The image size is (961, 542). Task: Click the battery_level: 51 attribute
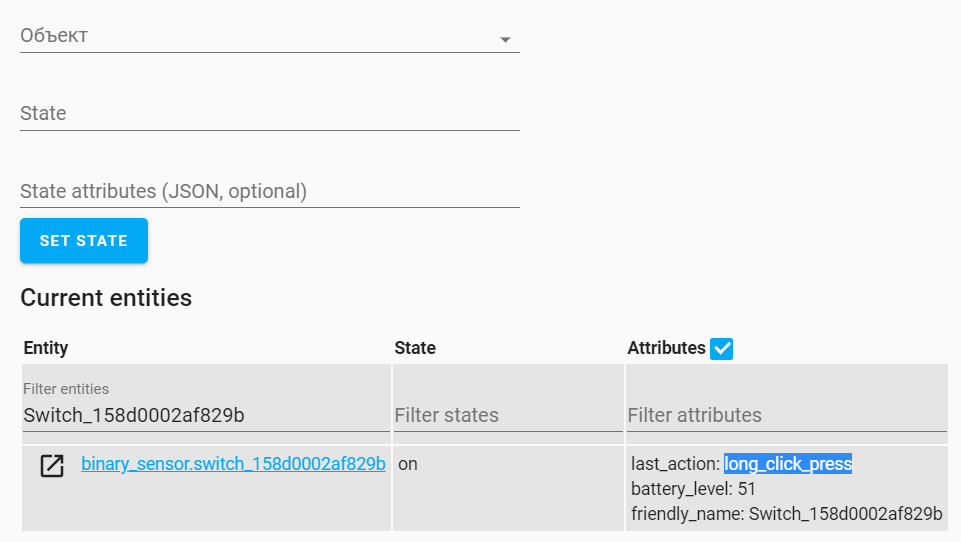pos(693,489)
